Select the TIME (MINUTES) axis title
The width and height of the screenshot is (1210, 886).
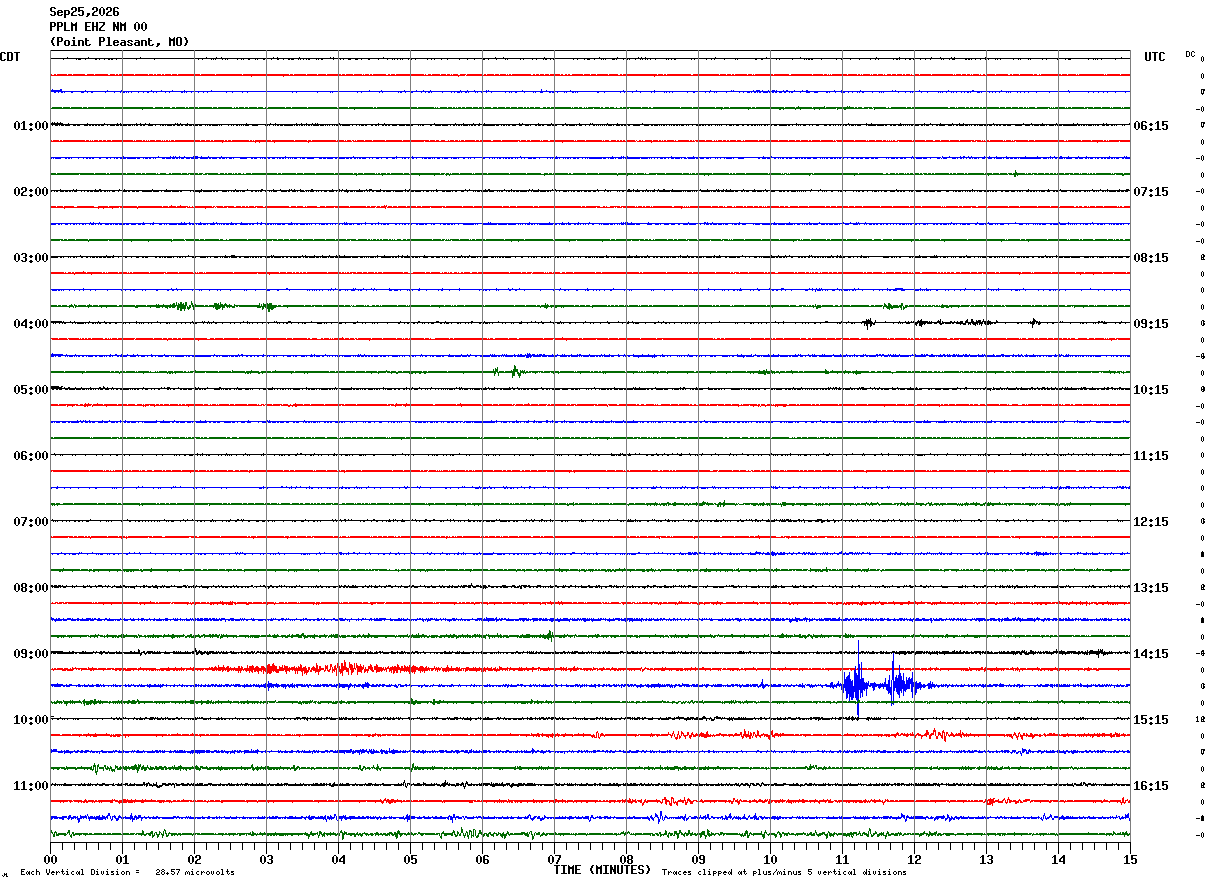click(x=603, y=870)
